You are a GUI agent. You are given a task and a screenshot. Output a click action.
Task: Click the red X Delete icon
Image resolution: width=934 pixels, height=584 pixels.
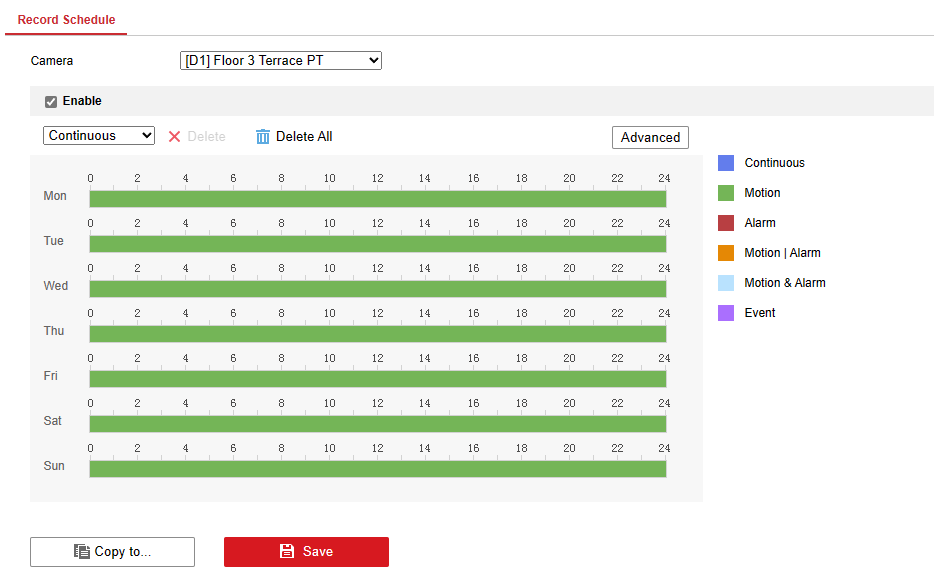pos(174,136)
